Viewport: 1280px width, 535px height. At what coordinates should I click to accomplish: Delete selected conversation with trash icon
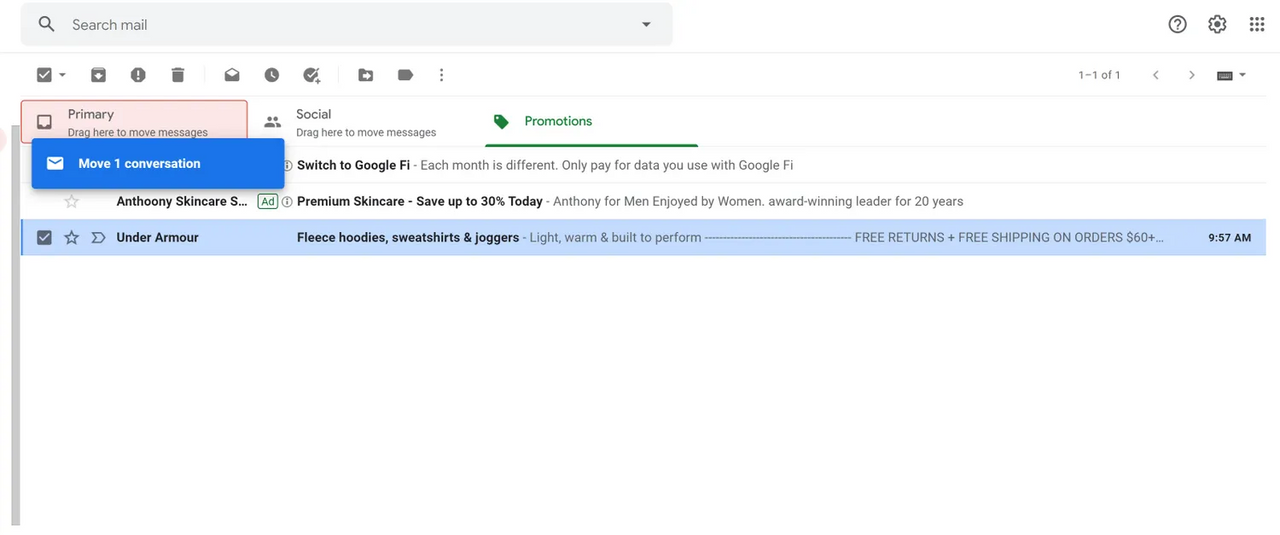pos(178,75)
